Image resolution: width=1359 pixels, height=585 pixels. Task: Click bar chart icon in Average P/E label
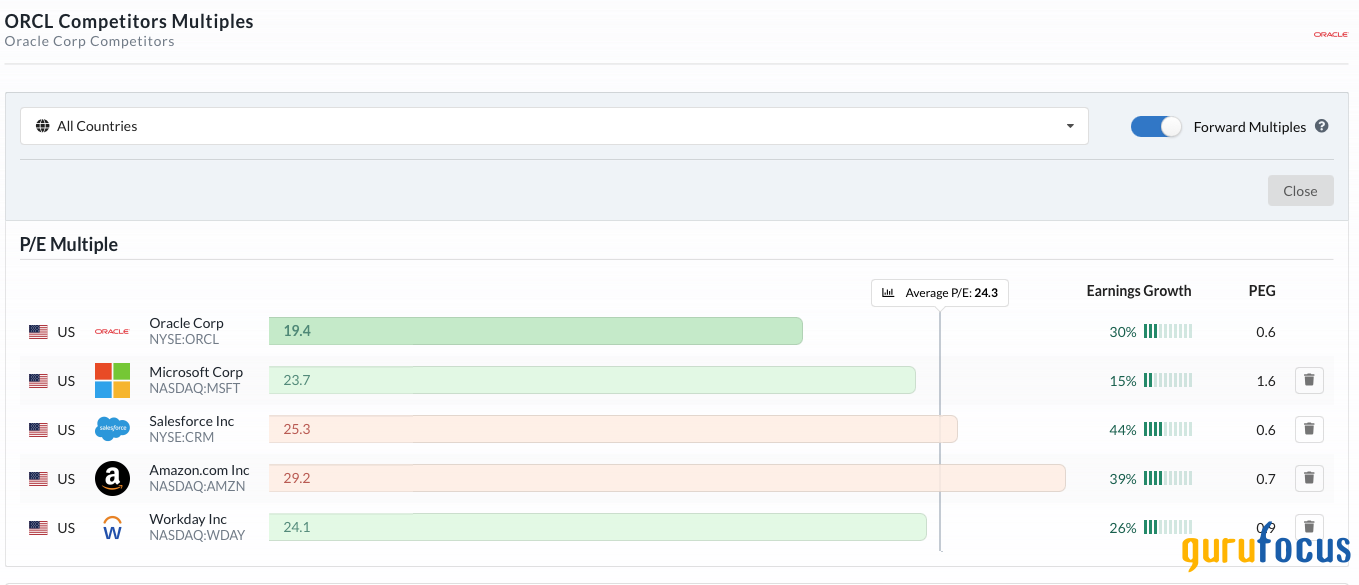tap(888, 293)
